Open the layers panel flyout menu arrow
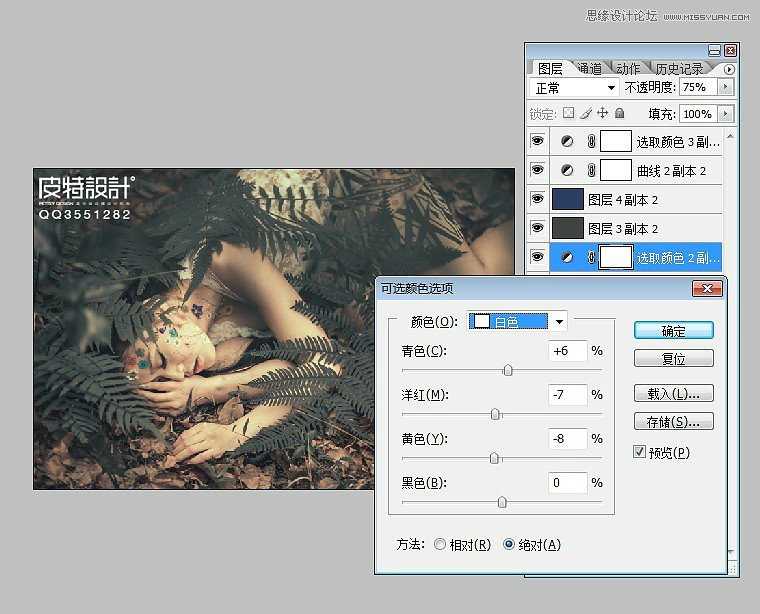Image resolution: width=760 pixels, height=614 pixels. (x=728, y=69)
